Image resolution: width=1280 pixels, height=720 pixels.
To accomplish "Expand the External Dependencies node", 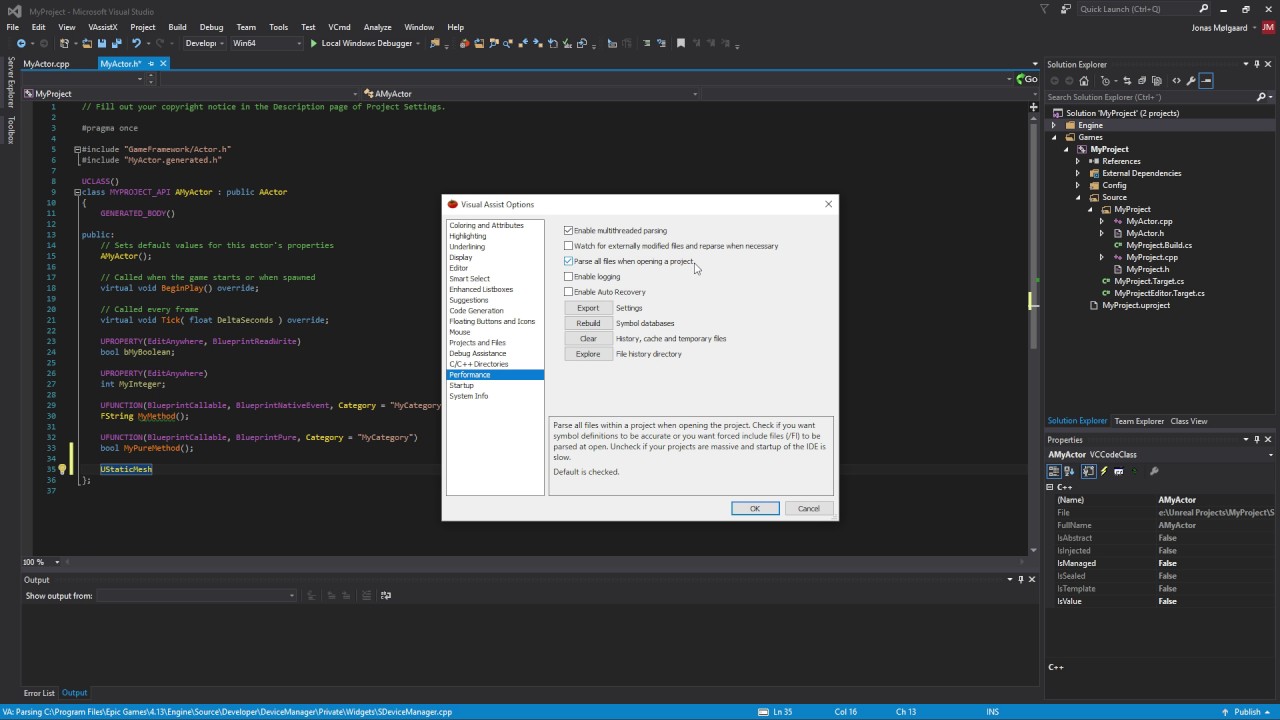I will [1077, 173].
